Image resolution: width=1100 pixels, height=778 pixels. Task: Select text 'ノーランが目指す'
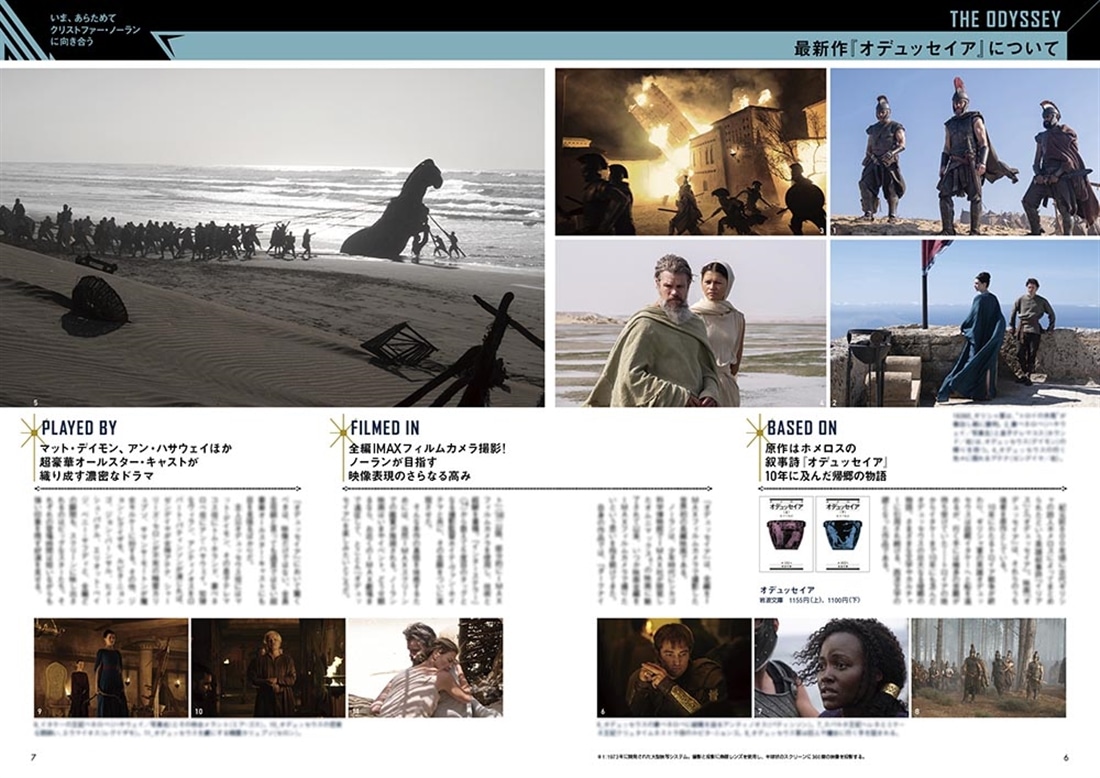pyautogui.click(x=393, y=462)
